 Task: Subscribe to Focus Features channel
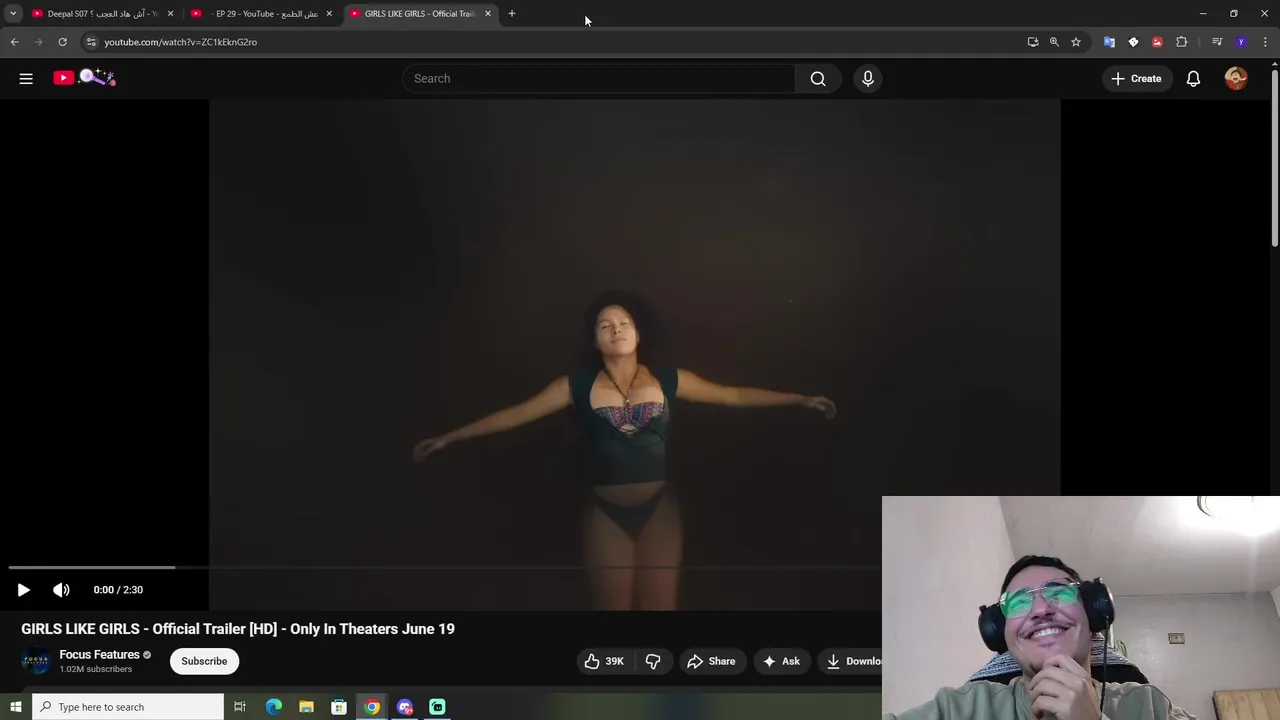pyautogui.click(x=204, y=661)
